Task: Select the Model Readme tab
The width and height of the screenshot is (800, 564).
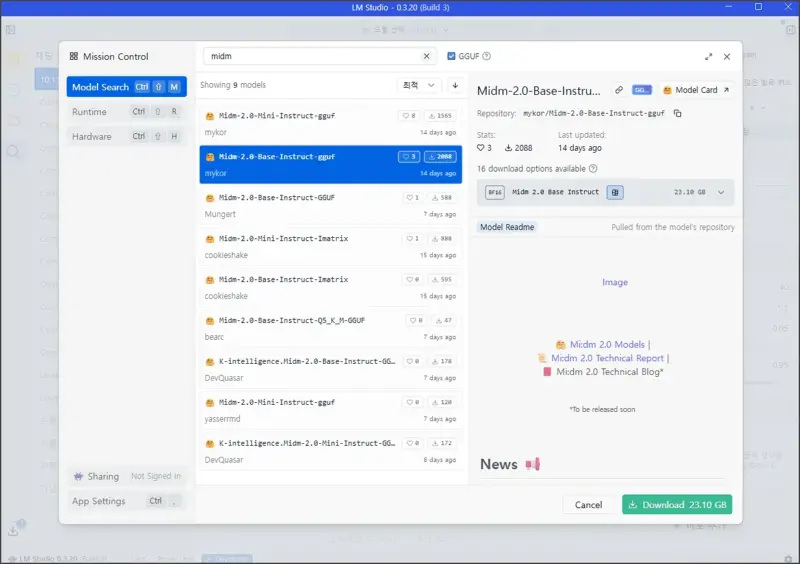Action: click(507, 227)
